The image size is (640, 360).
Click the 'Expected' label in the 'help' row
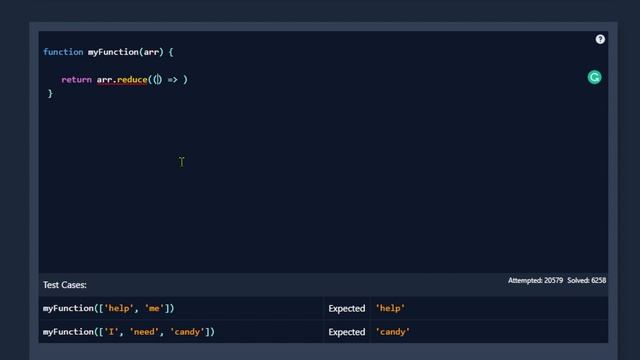point(347,309)
